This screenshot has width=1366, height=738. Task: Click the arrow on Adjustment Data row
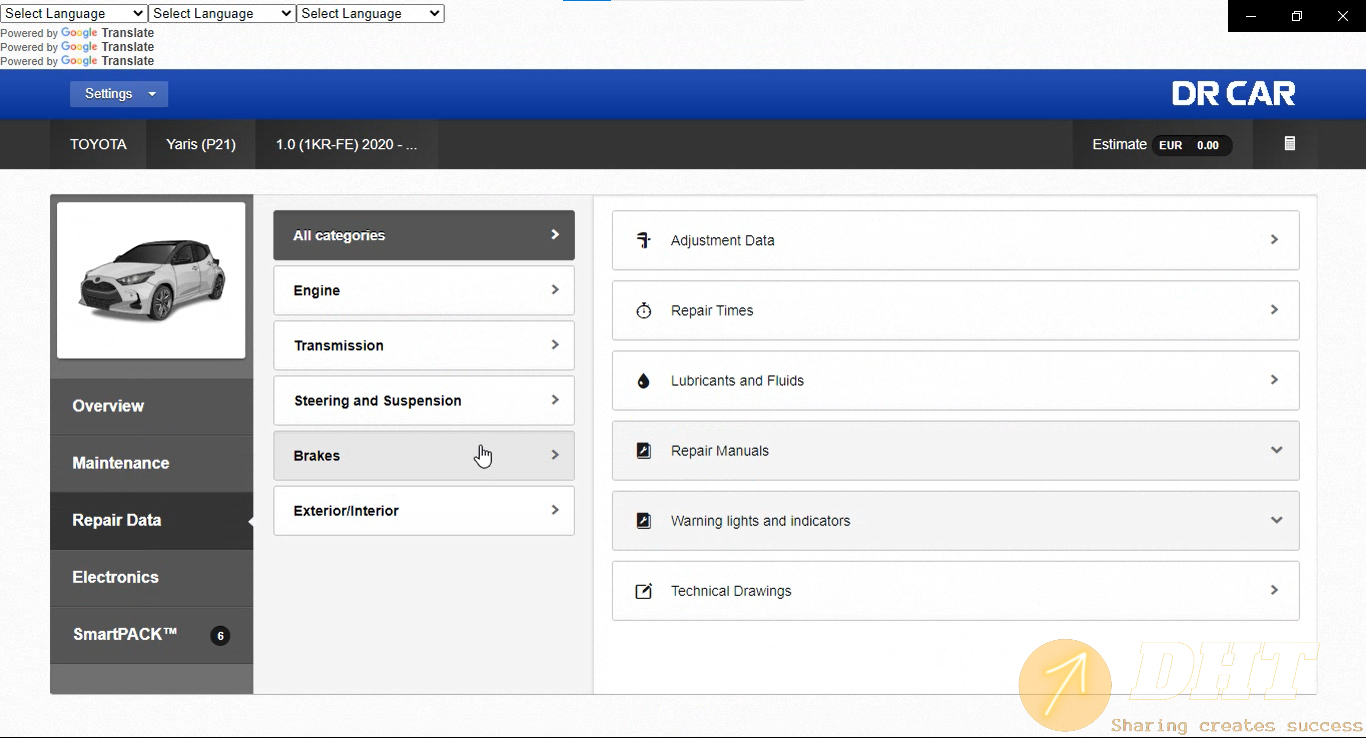(1274, 240)
